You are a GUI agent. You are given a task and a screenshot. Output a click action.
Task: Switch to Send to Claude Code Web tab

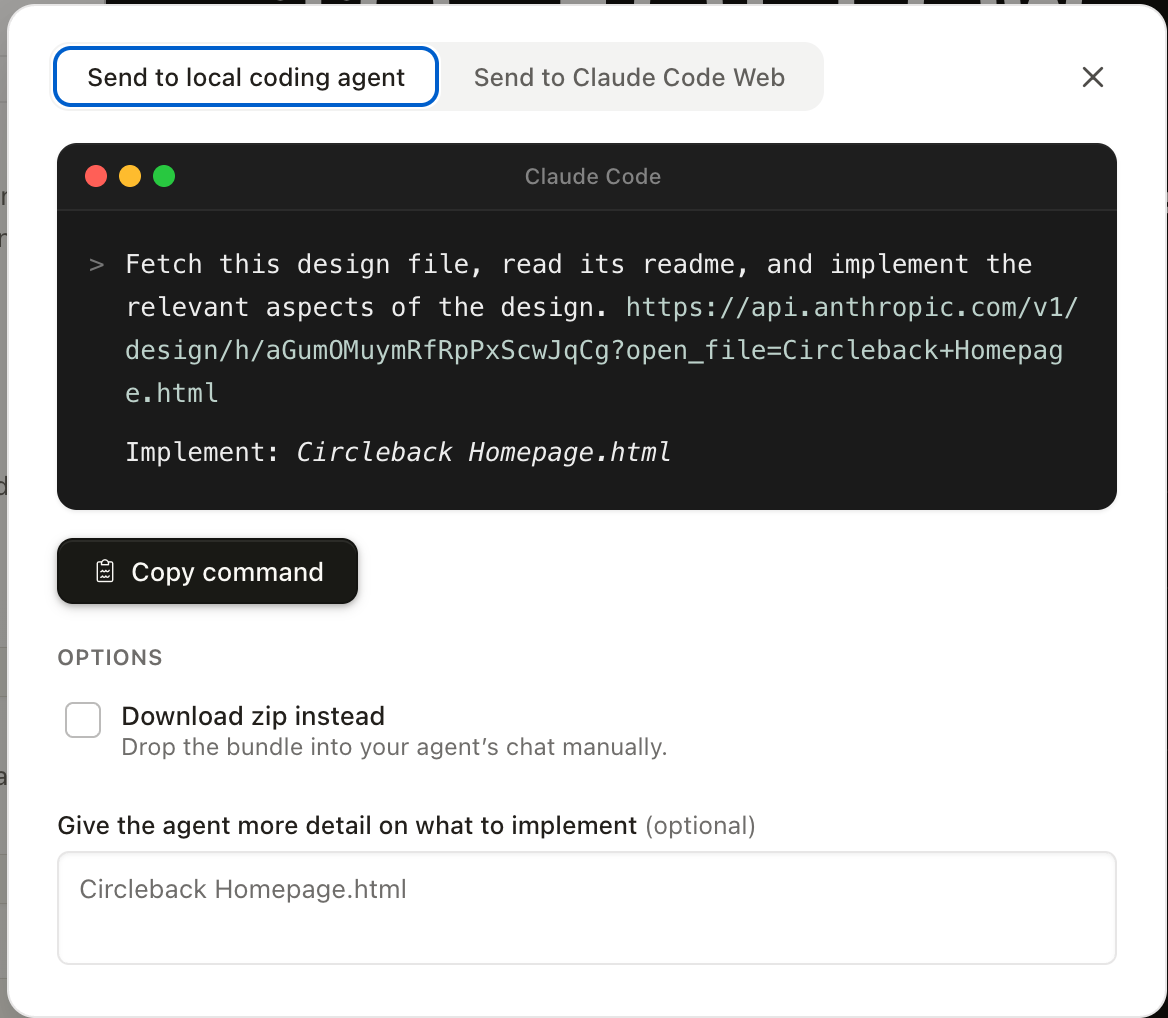tap(629, 77)
